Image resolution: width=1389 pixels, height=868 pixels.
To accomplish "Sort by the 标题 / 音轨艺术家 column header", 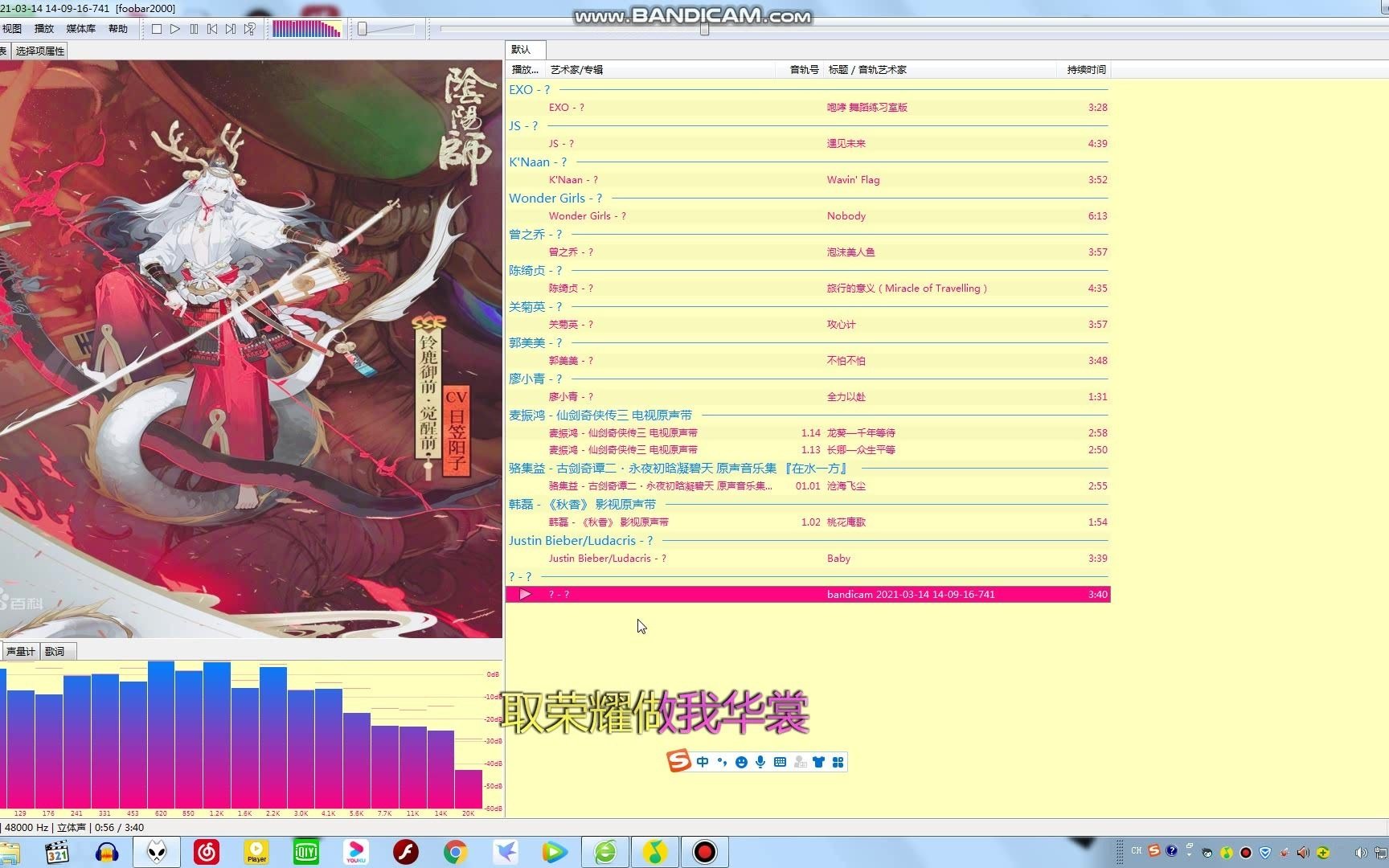I will 939,70.
